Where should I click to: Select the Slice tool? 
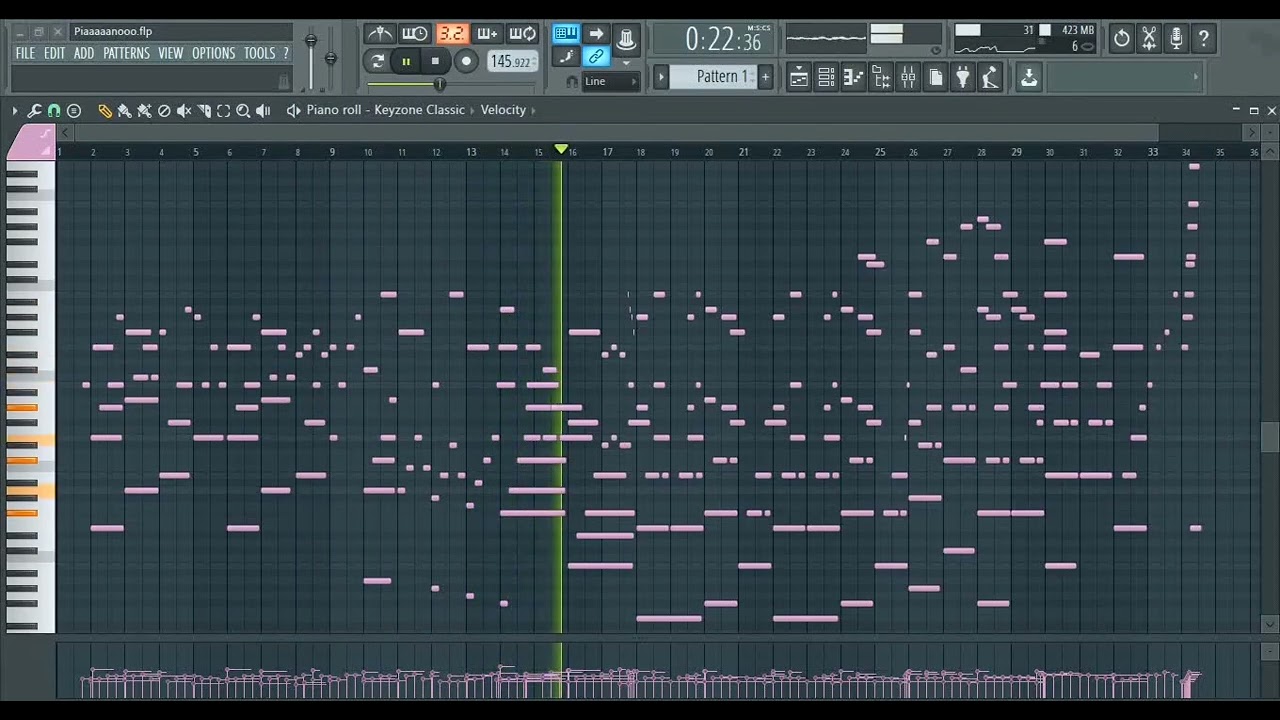[204, 110]
